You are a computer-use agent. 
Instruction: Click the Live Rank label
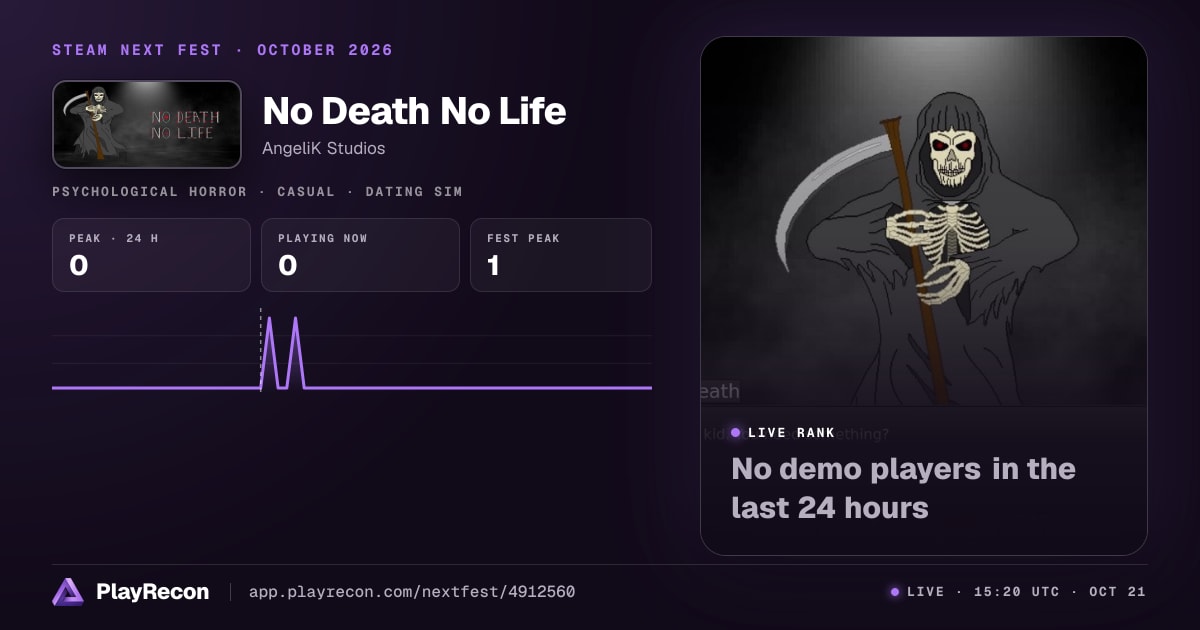click(791, 433)
